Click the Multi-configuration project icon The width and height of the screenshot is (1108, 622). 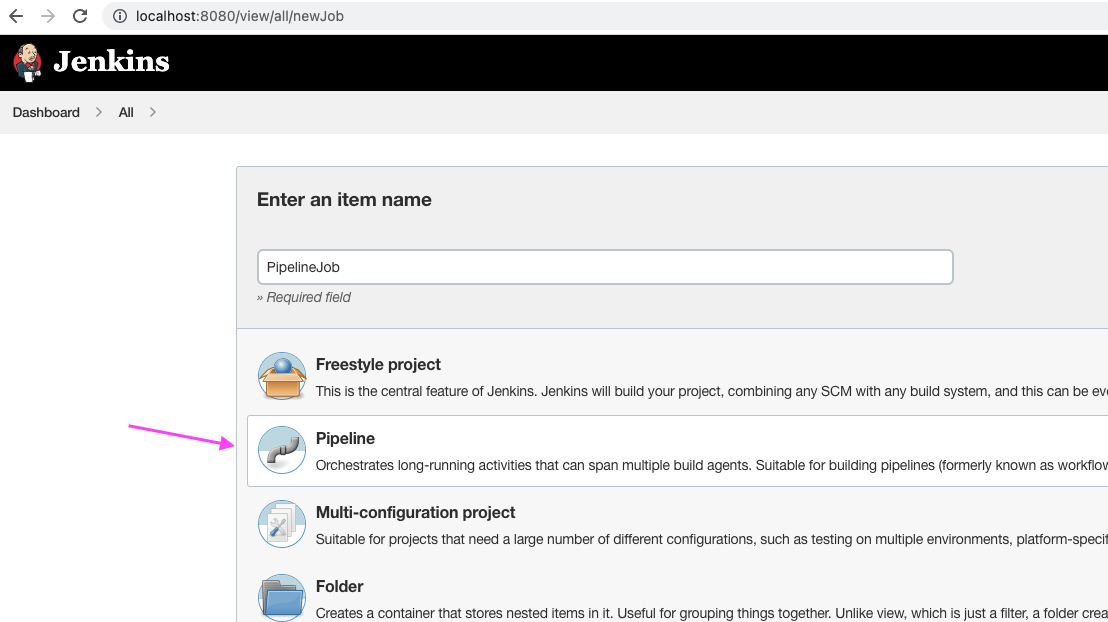tap(281, 524)
